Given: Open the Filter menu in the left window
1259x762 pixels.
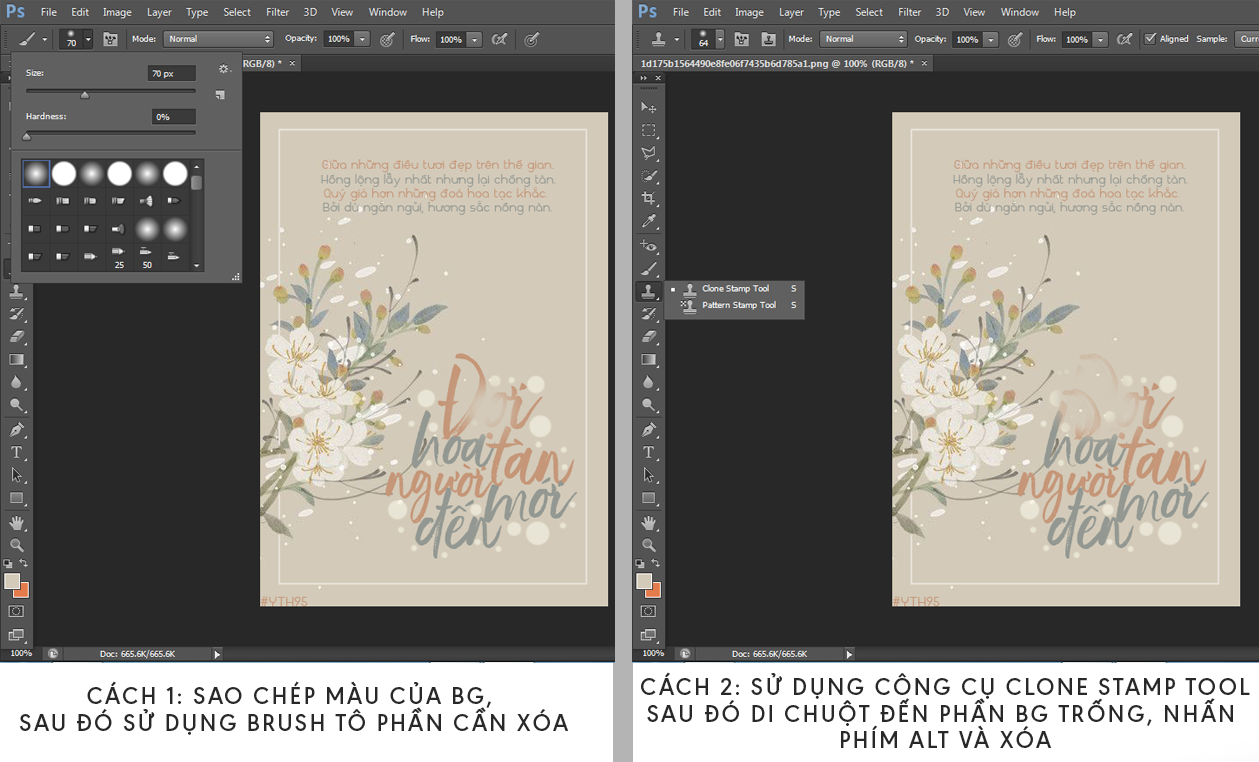Looking at the screenshot, I should (x=278, y=12).
